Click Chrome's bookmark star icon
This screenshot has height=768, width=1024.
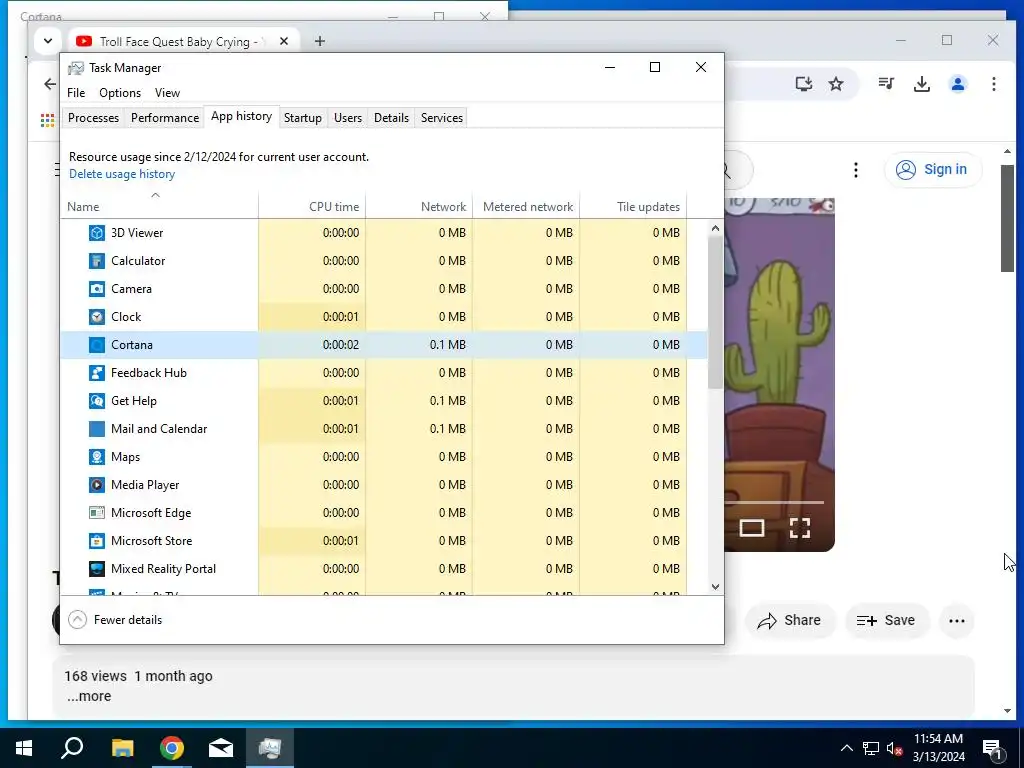836,84
